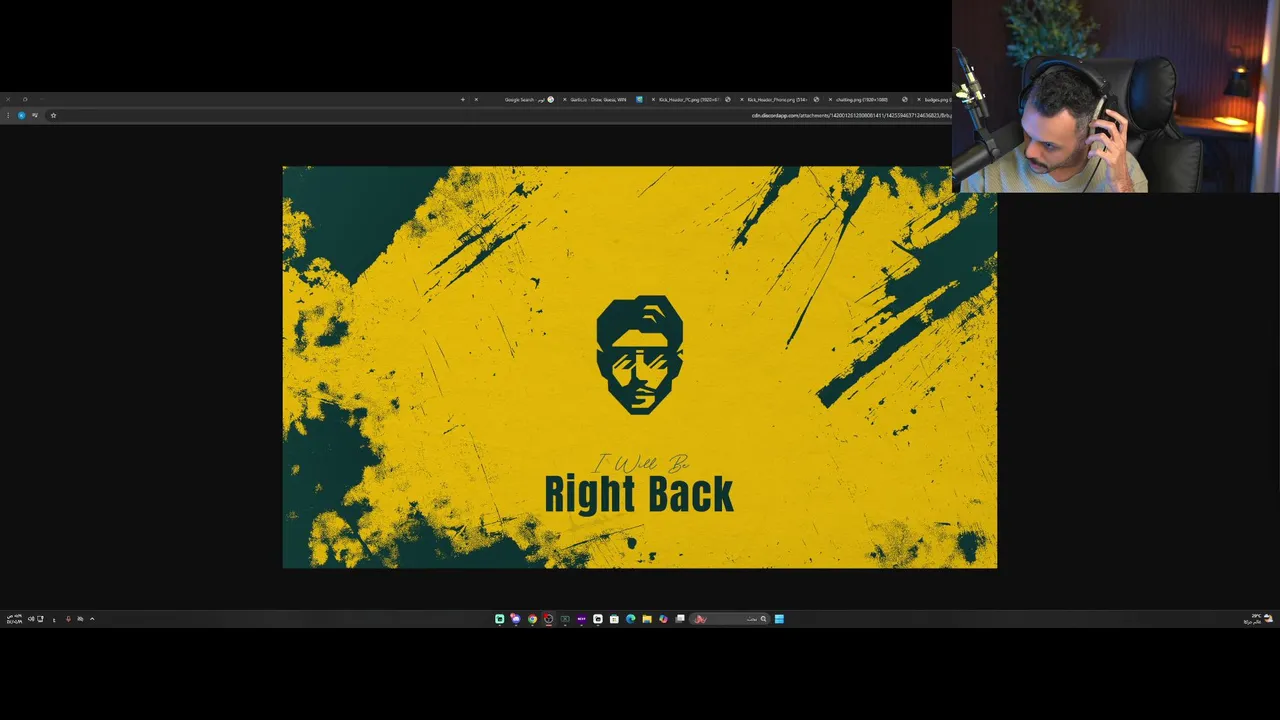Open the Chrome three-dot menu
Screen dimensions: 1280x720
8,115
